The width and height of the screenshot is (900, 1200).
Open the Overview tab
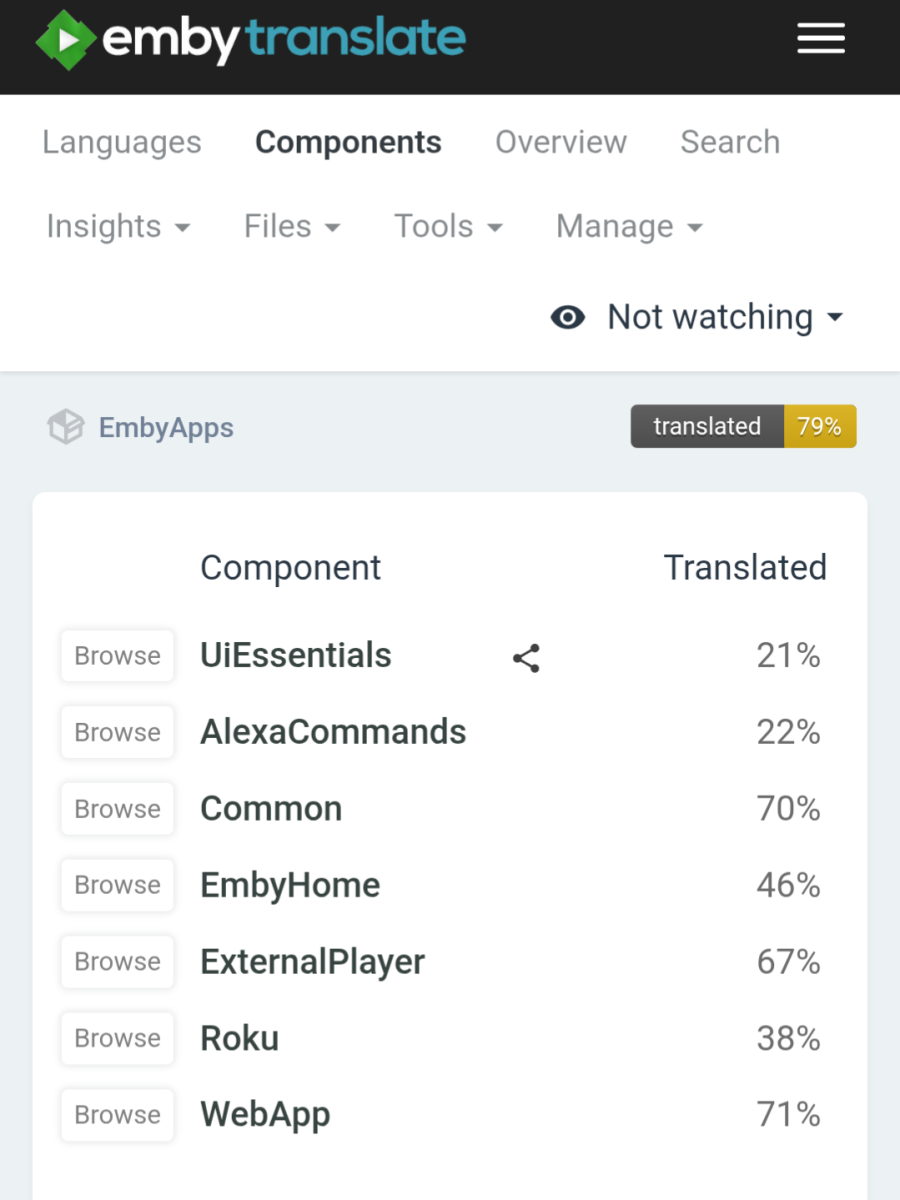click(560, 143)
